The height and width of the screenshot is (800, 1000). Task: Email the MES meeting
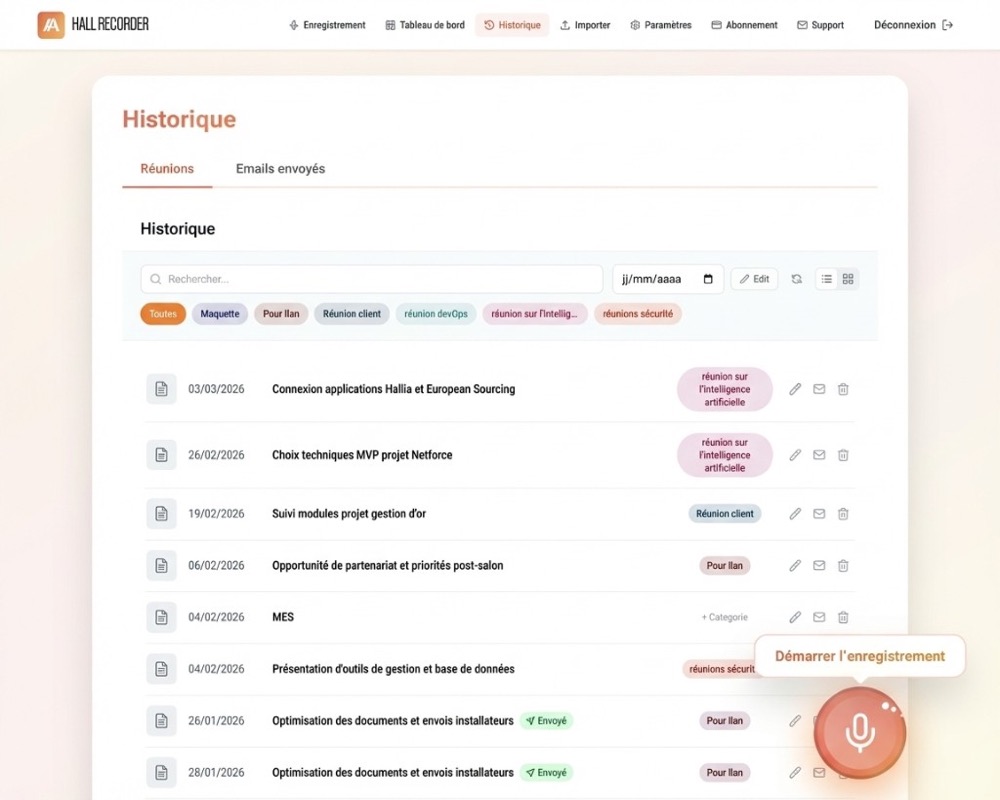coord(819,617)
